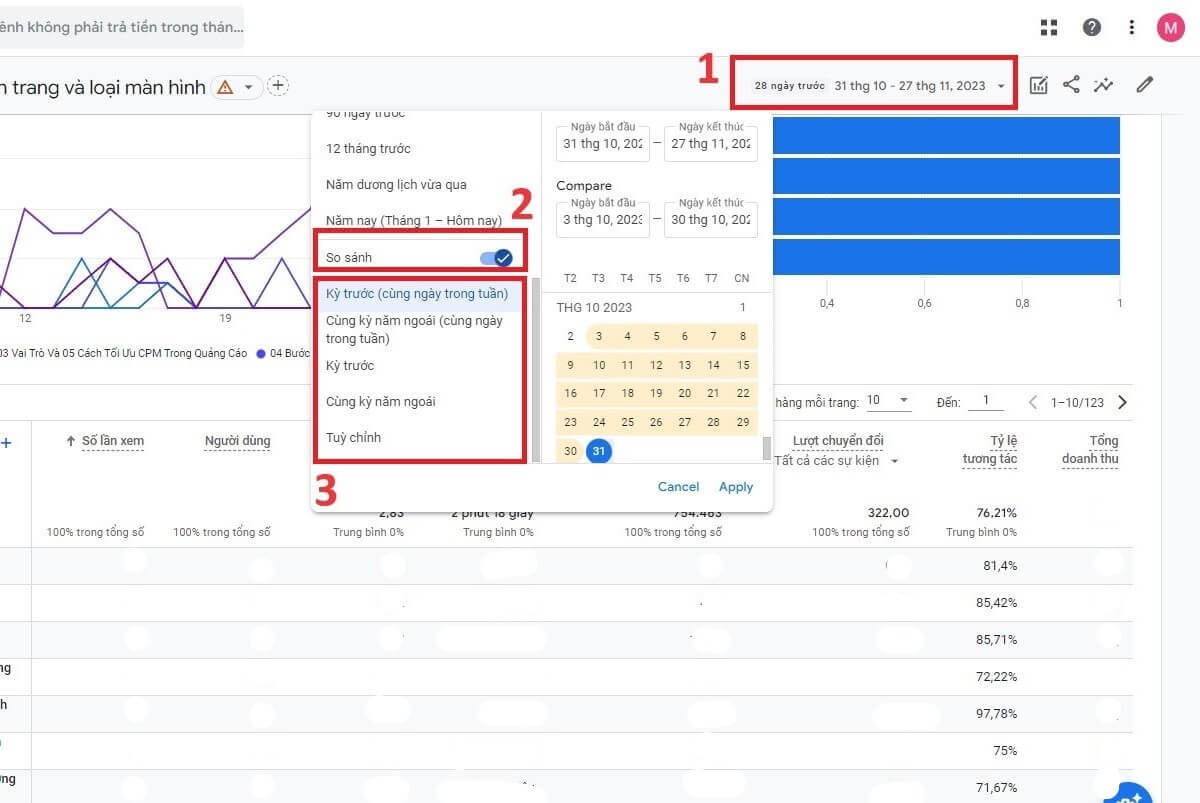The image size is (1200, 803).
Task: Select day 19 in October calendar
Action: point(656,394)
